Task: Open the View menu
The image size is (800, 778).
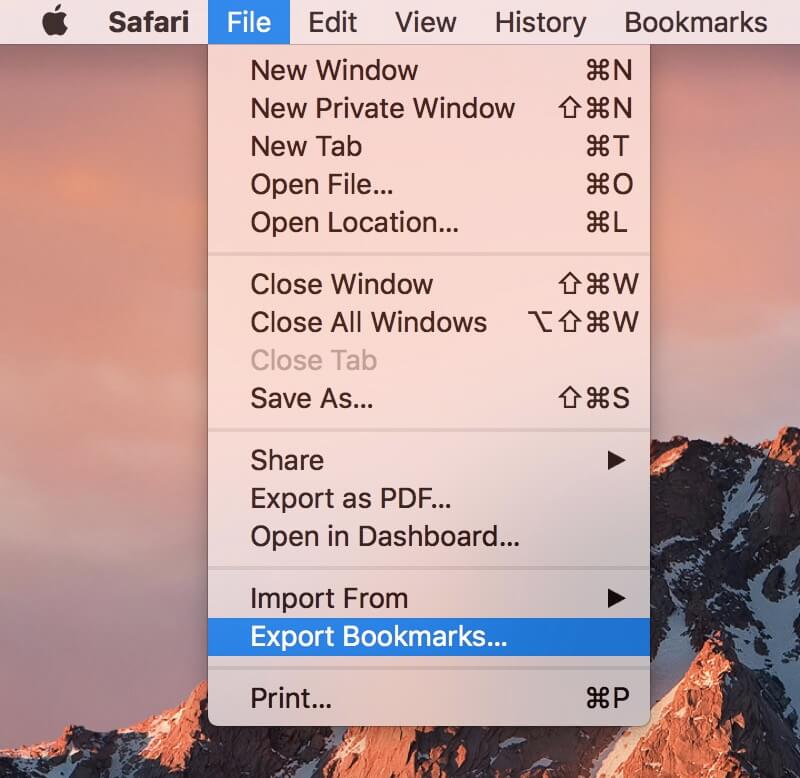Action: pyautogui.click(x=424, y=22)
